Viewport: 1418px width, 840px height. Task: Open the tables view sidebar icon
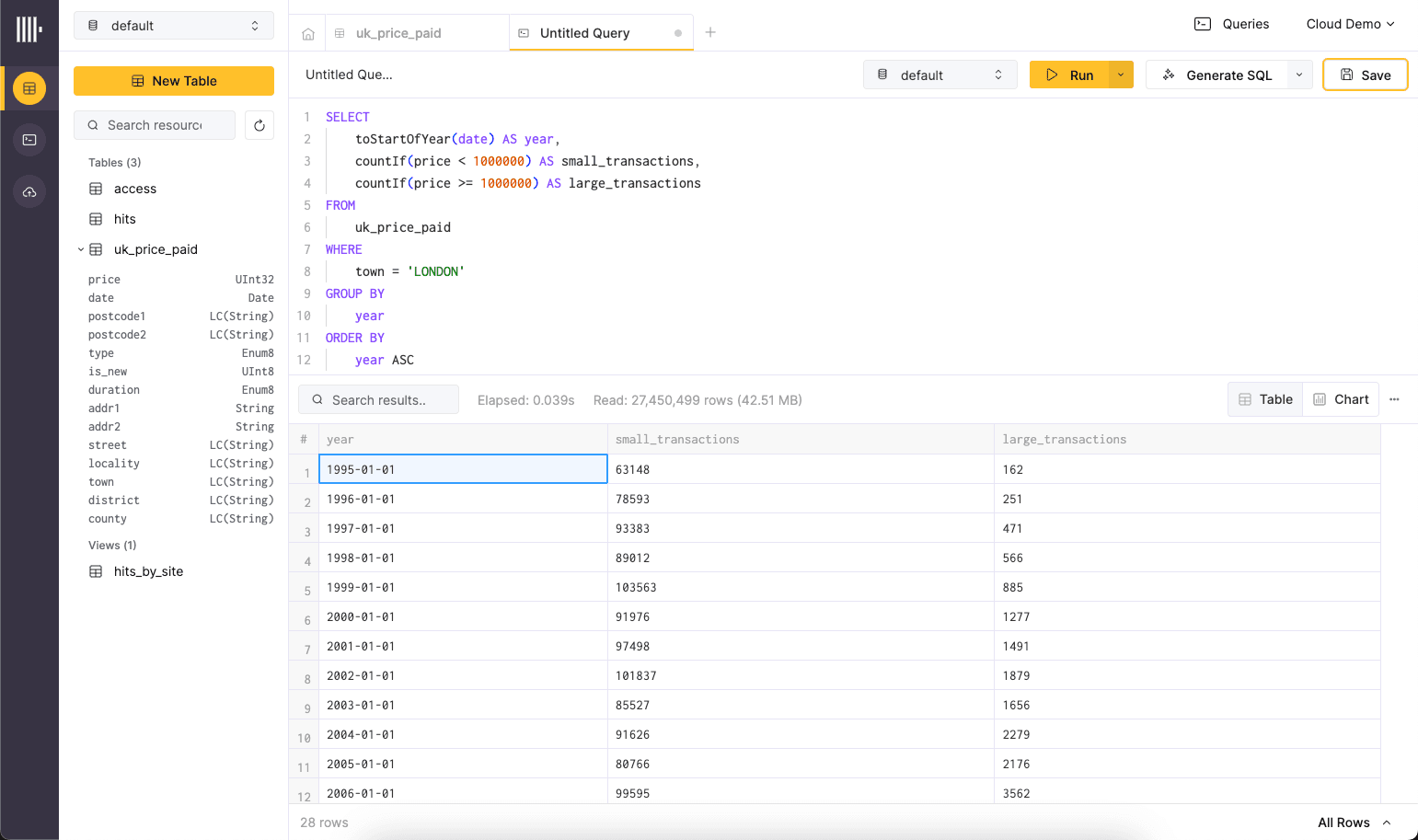click(29, 88)
